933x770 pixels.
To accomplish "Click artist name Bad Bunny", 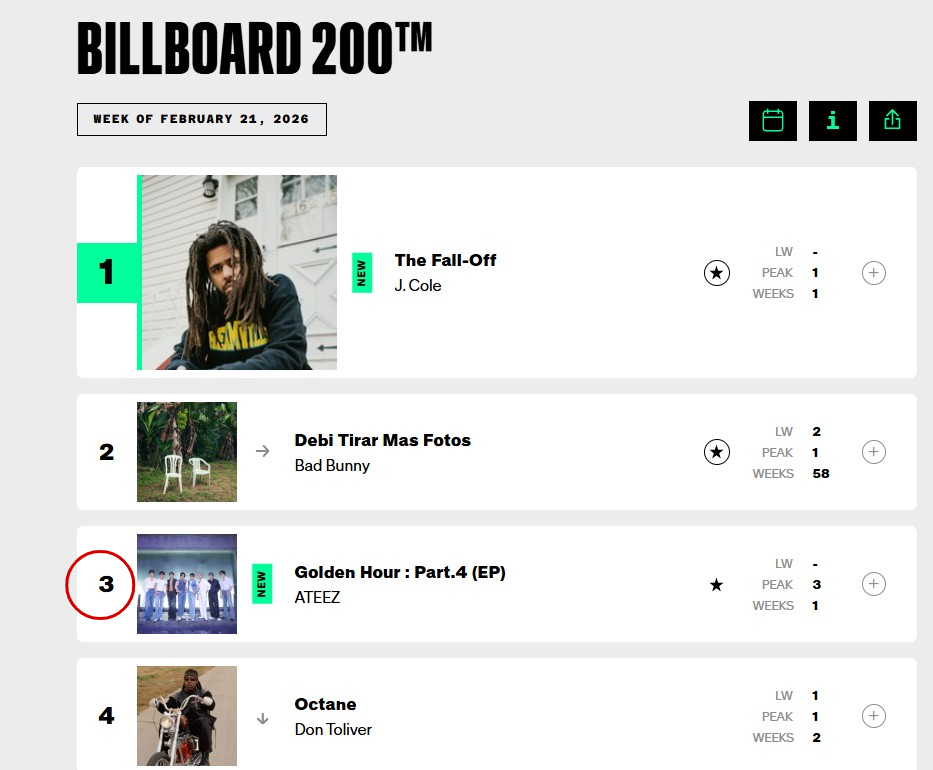I will (332, 465).
